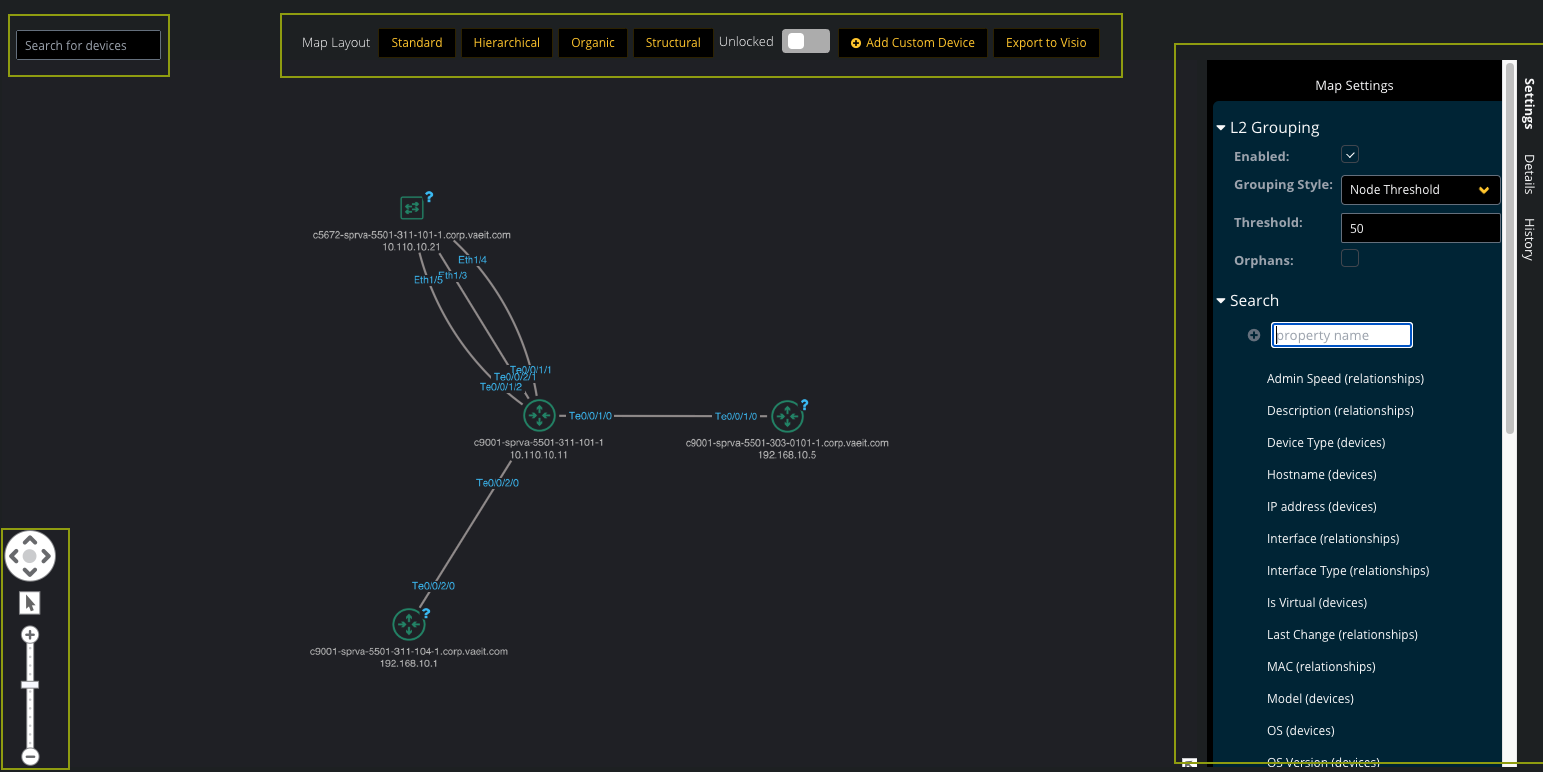Choose Hostname (devices) property

(1321, 475)
